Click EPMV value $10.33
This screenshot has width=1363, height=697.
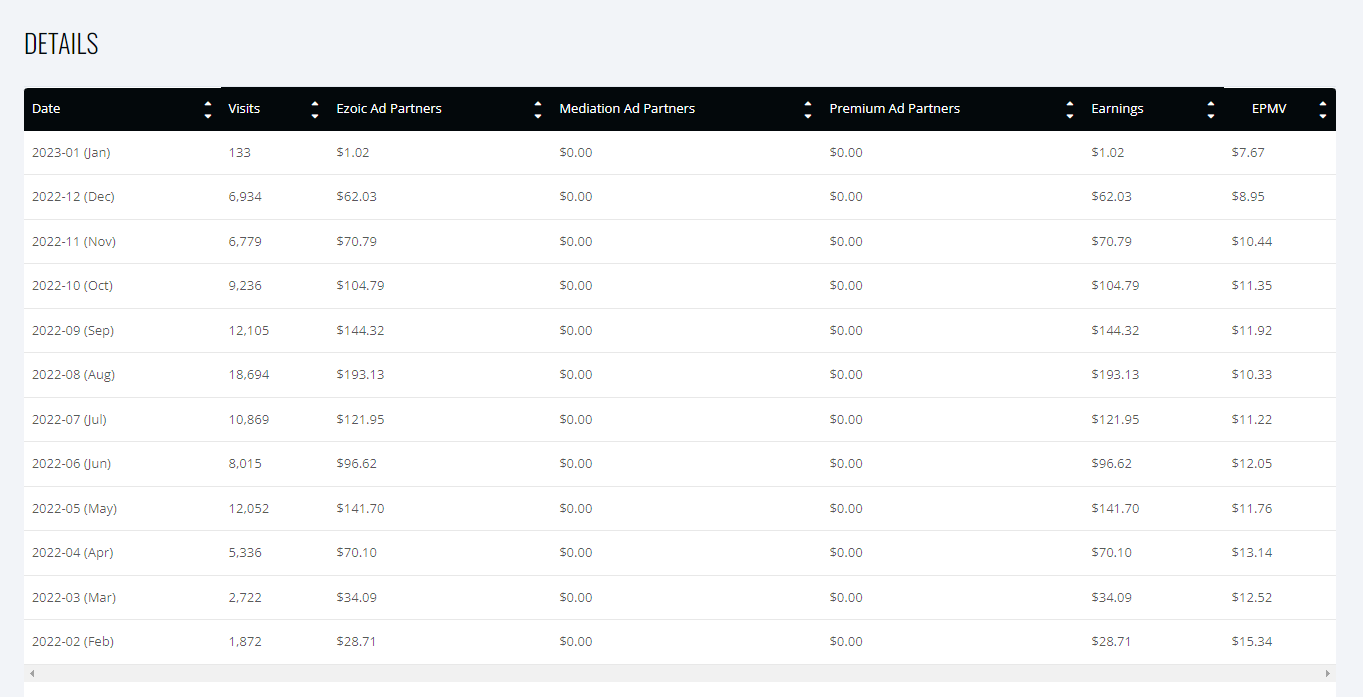click(1252, 375)
